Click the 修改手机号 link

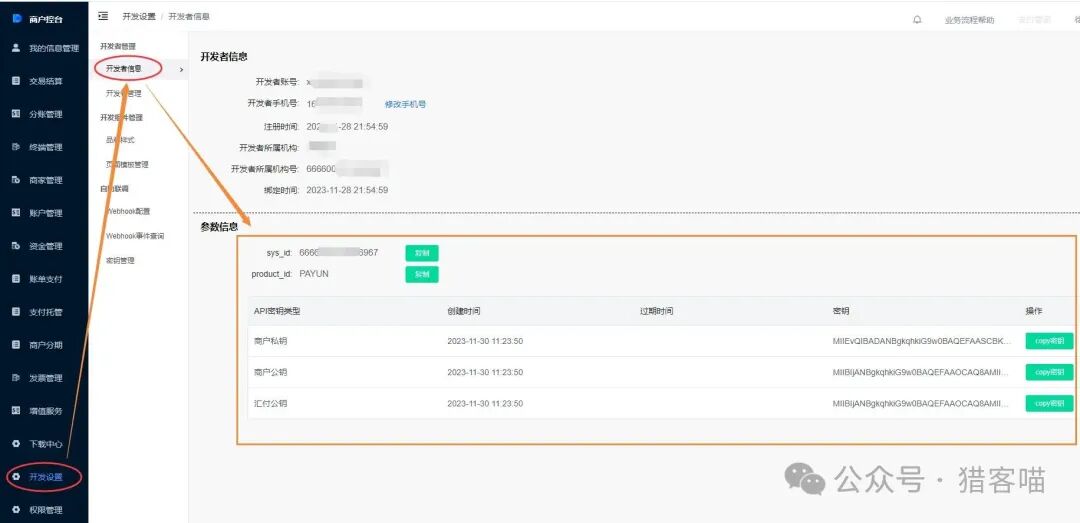point(405,104)
